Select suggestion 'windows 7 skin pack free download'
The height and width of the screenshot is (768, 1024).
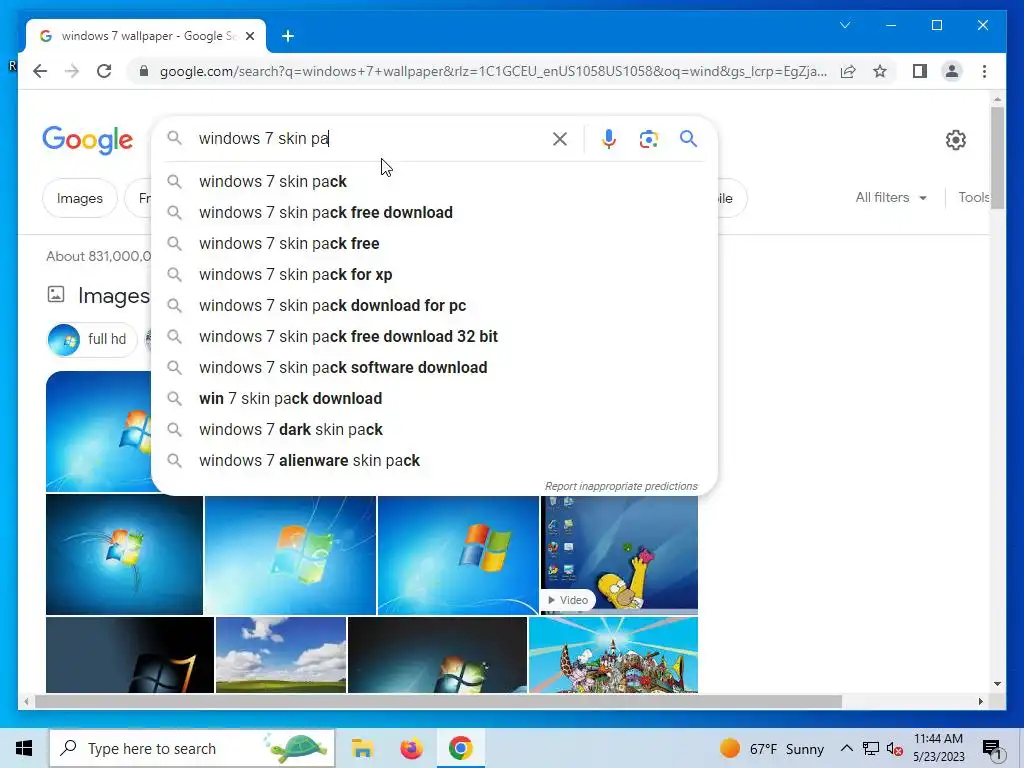click(434, 212)
